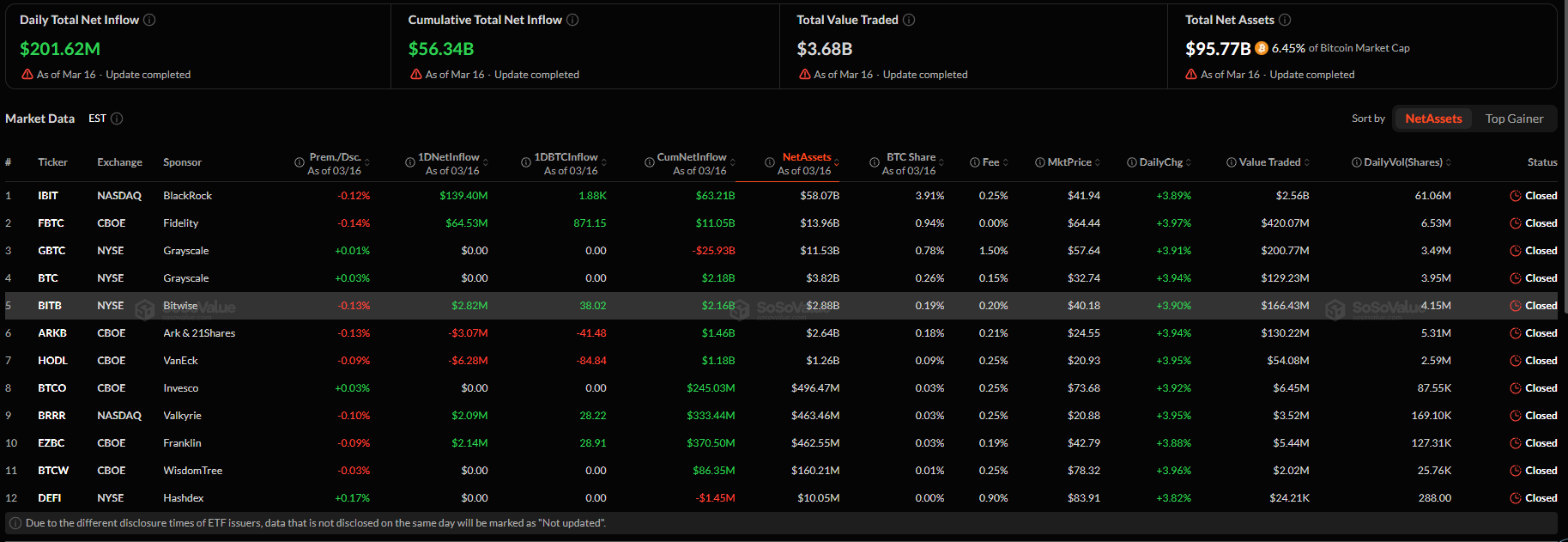This screenshot has height=542, width=1568.
Task: Click the Closed status in DEFI row
Action: coord(1541,498)
